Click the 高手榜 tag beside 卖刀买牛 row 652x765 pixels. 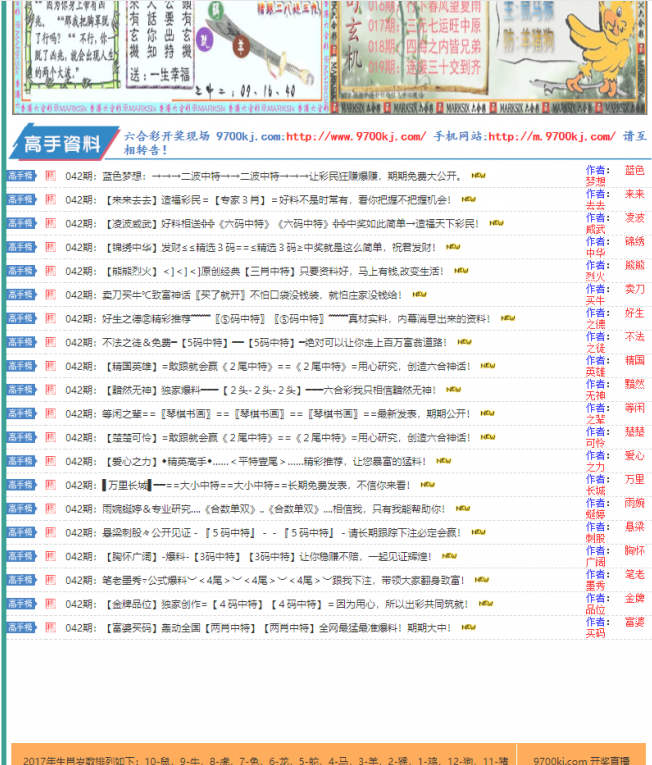[21, 295]
